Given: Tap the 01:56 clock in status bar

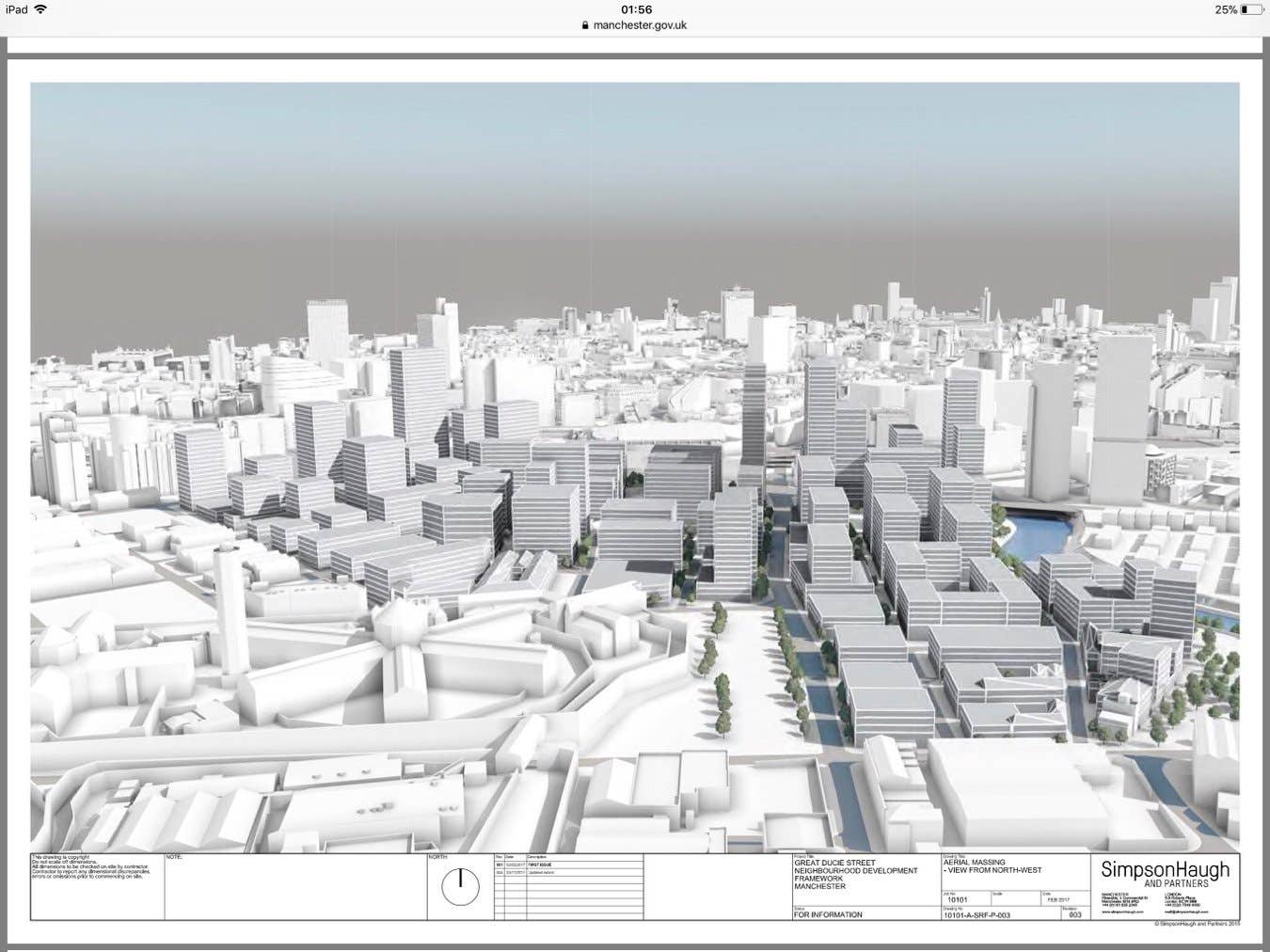Looking at the screenshot, I should tap(636, 9).
